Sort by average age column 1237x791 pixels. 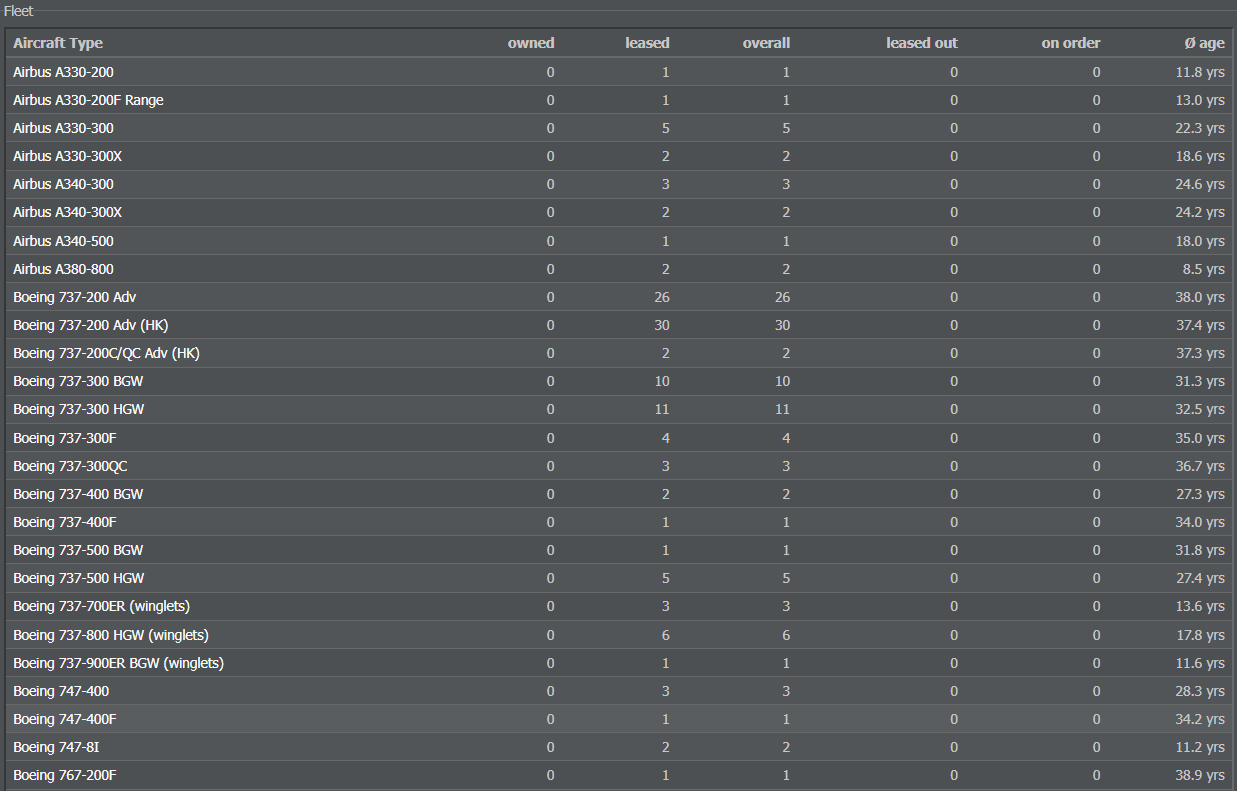point(1204,43)
